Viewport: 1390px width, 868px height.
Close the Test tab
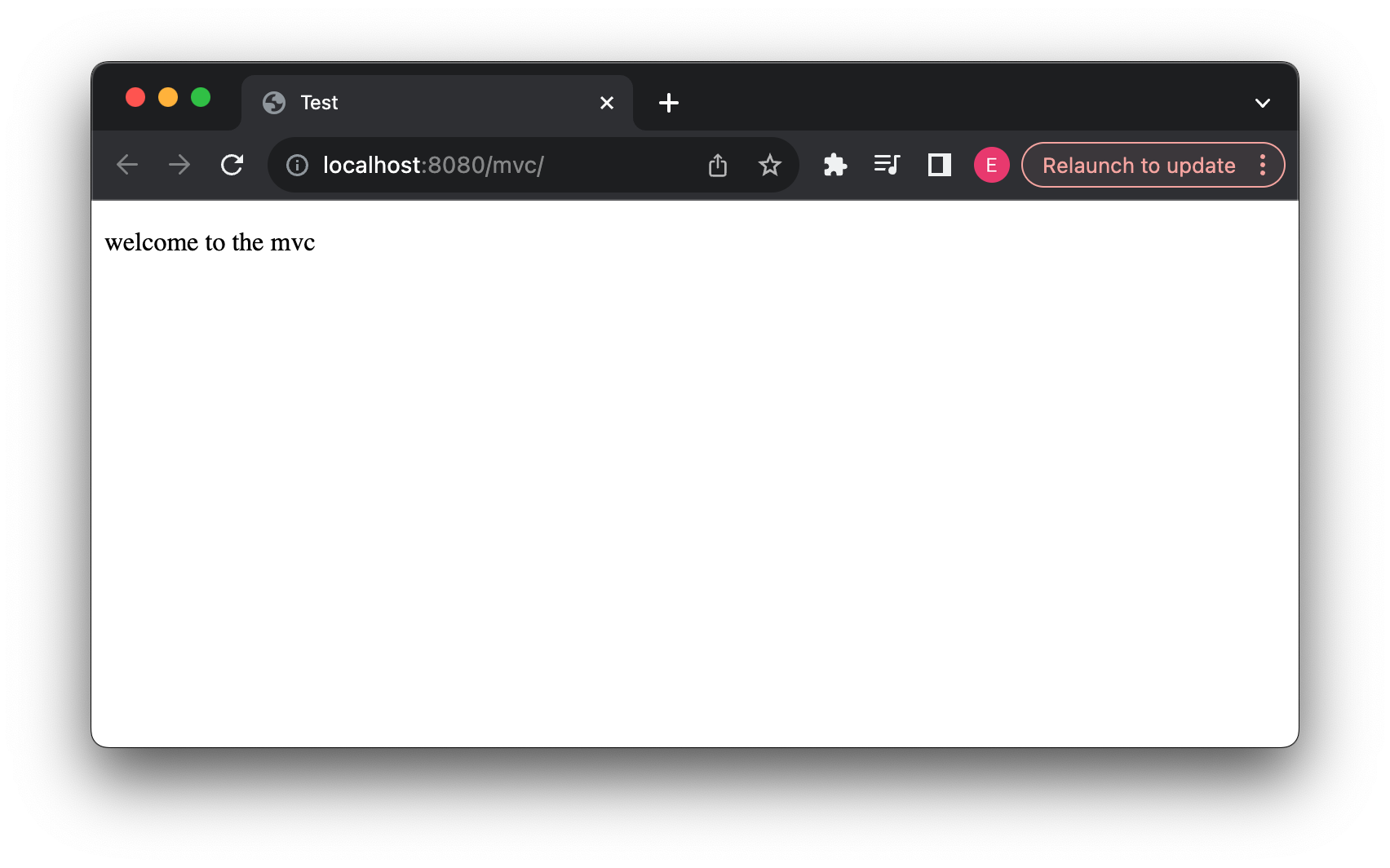(x=606, y=103)
